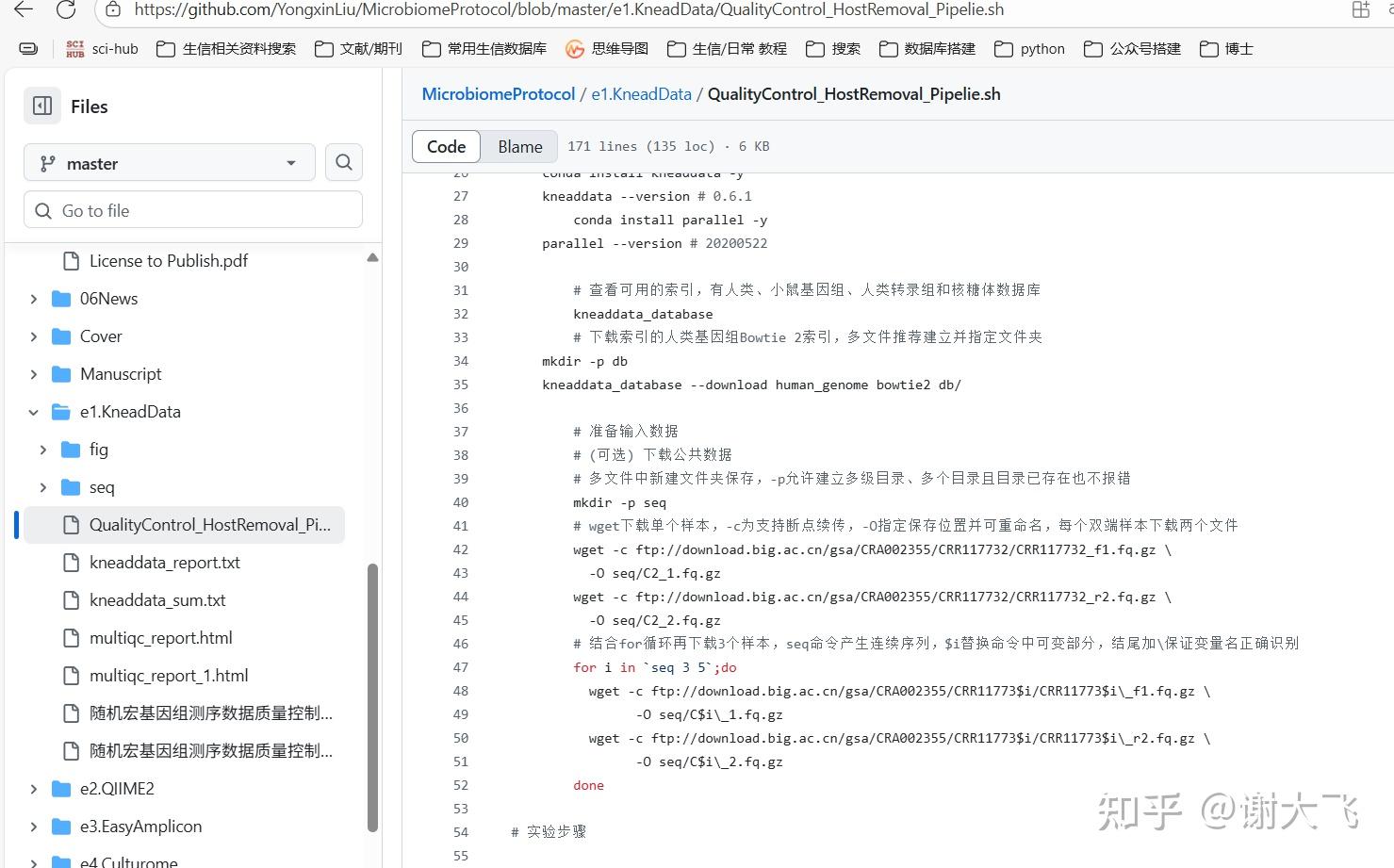Image resolution: width=1394 pixels, height=868 pixels.
Task: Reload the current GitHub page
Action: pos(65,10)
